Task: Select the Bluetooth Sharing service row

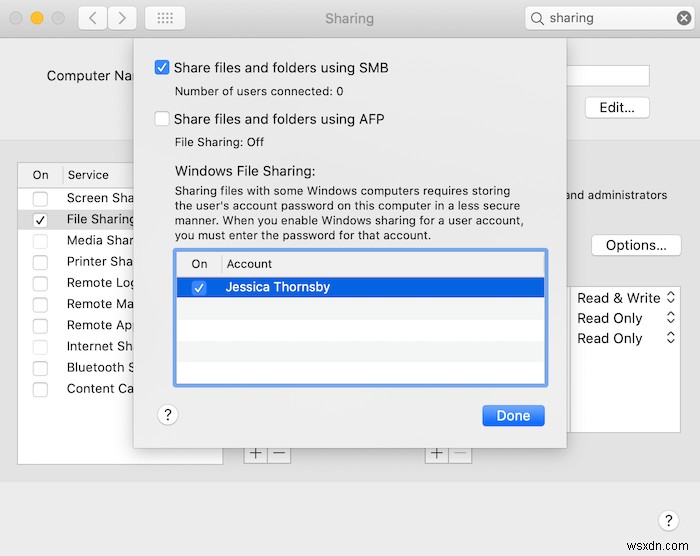Action: (76, 368)
